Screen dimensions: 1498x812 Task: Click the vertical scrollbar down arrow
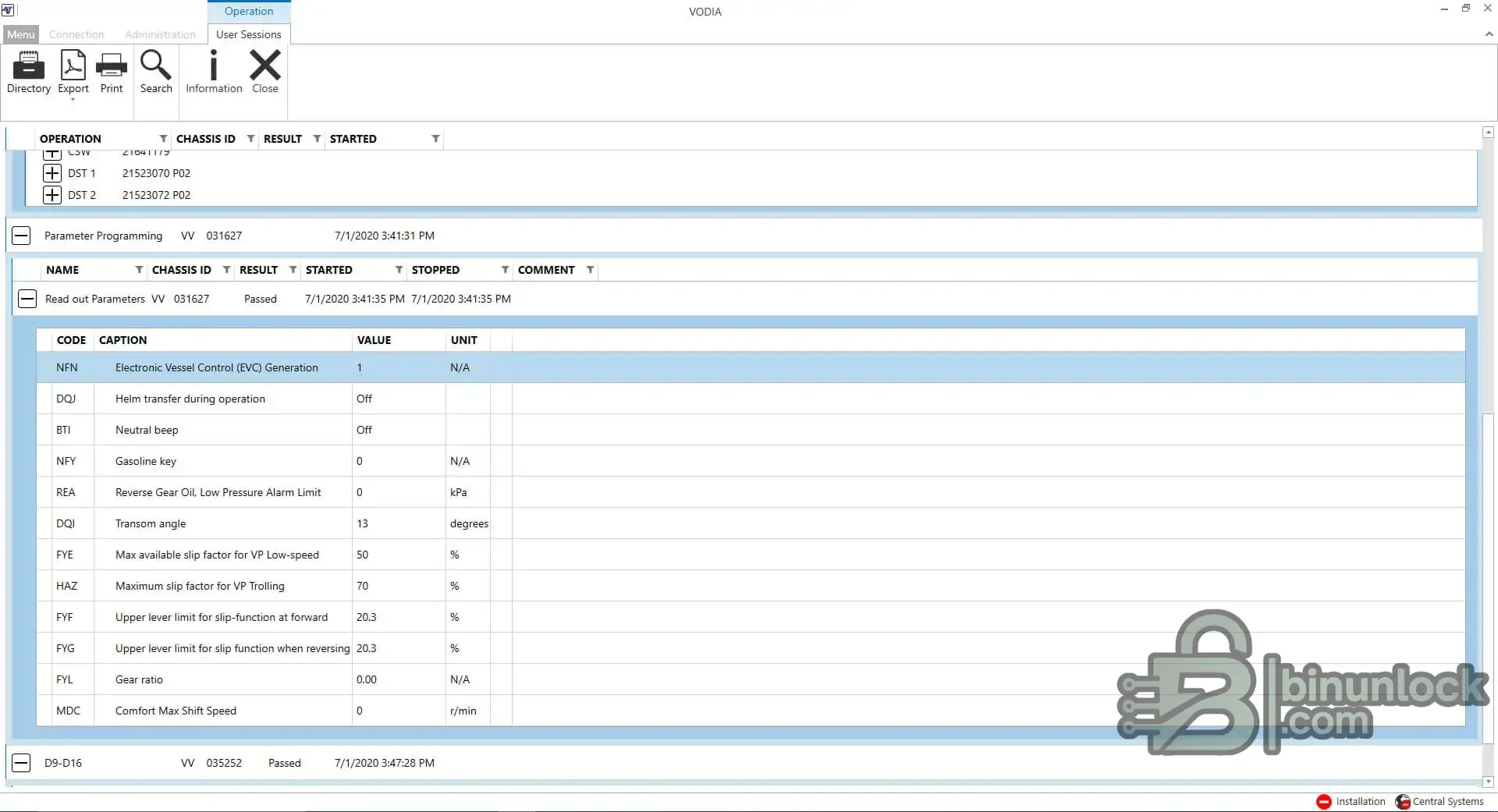coord(1488,782)
